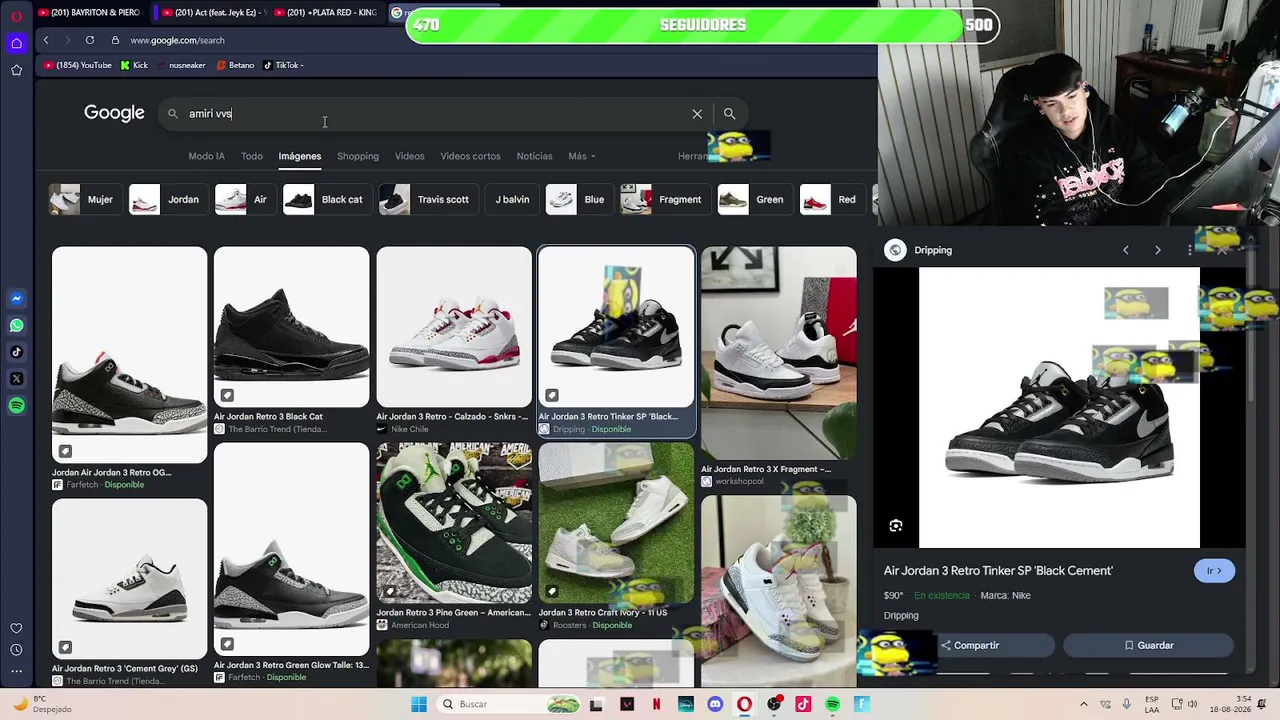Filter results by Green chip
This screenshot has height=720, width=1280.
pyautogui.click(x=753, y=199)
